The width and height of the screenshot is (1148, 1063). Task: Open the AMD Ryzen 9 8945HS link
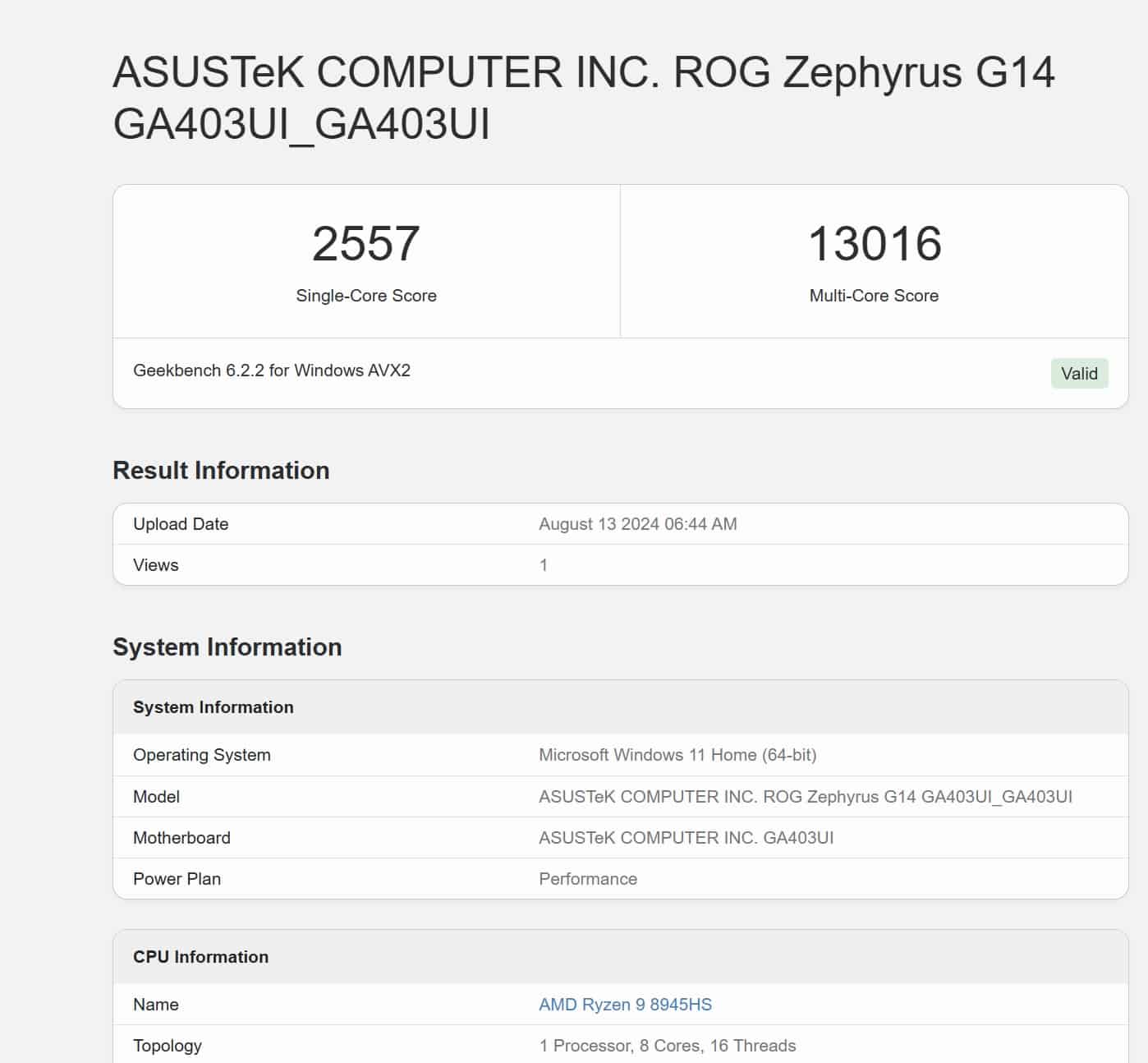click(x=625, y=1004)
